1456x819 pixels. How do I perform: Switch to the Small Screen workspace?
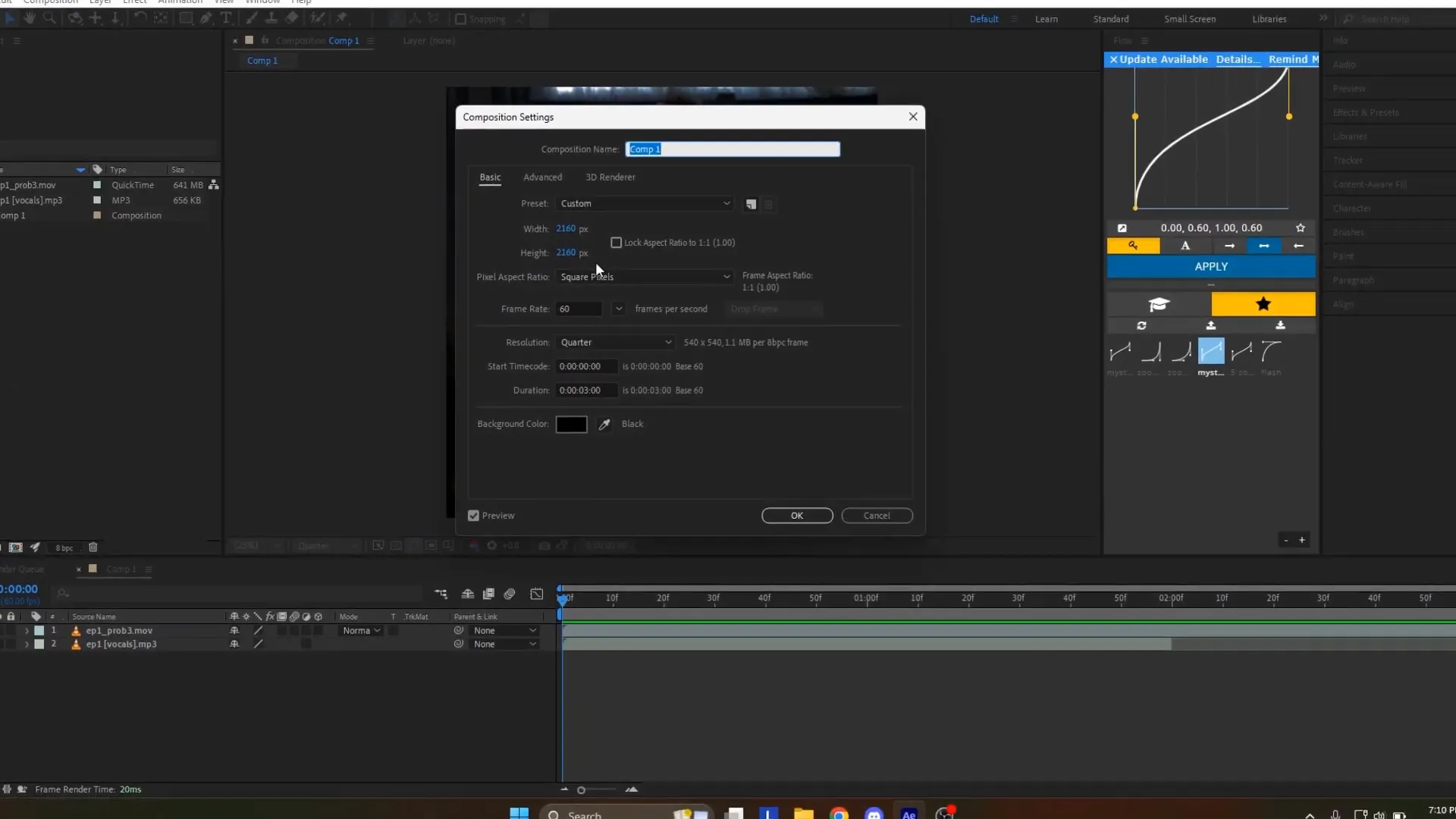tap(1190, 19)
